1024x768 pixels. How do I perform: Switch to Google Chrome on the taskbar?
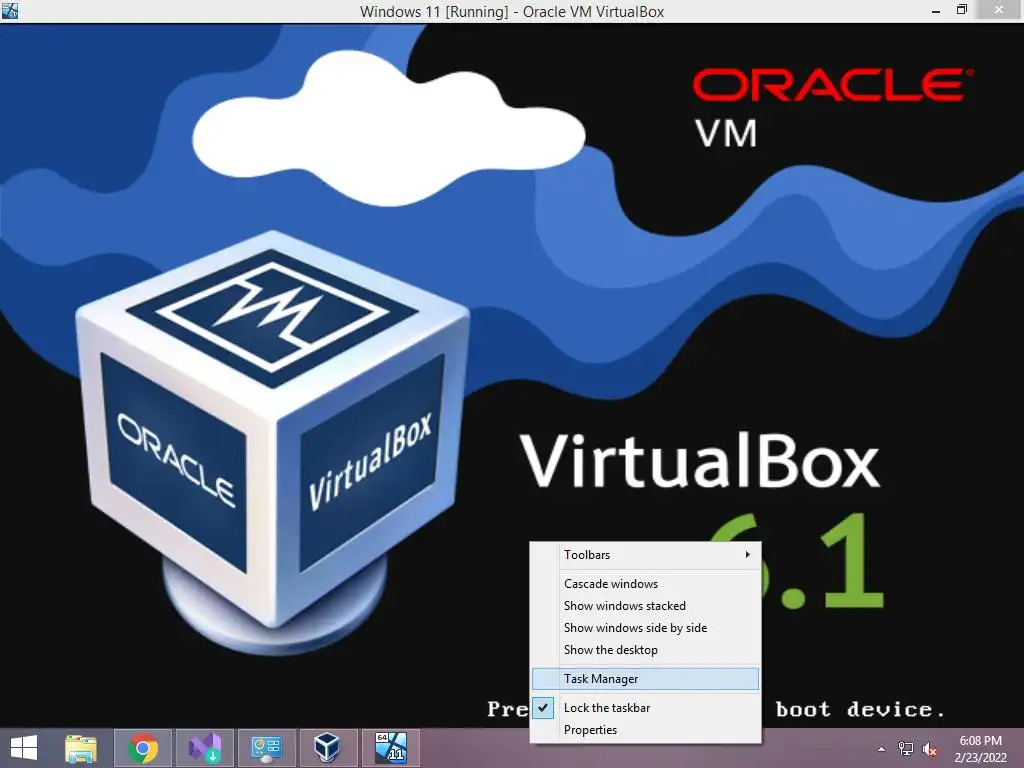pyautogui.click(x=143, y=748)
